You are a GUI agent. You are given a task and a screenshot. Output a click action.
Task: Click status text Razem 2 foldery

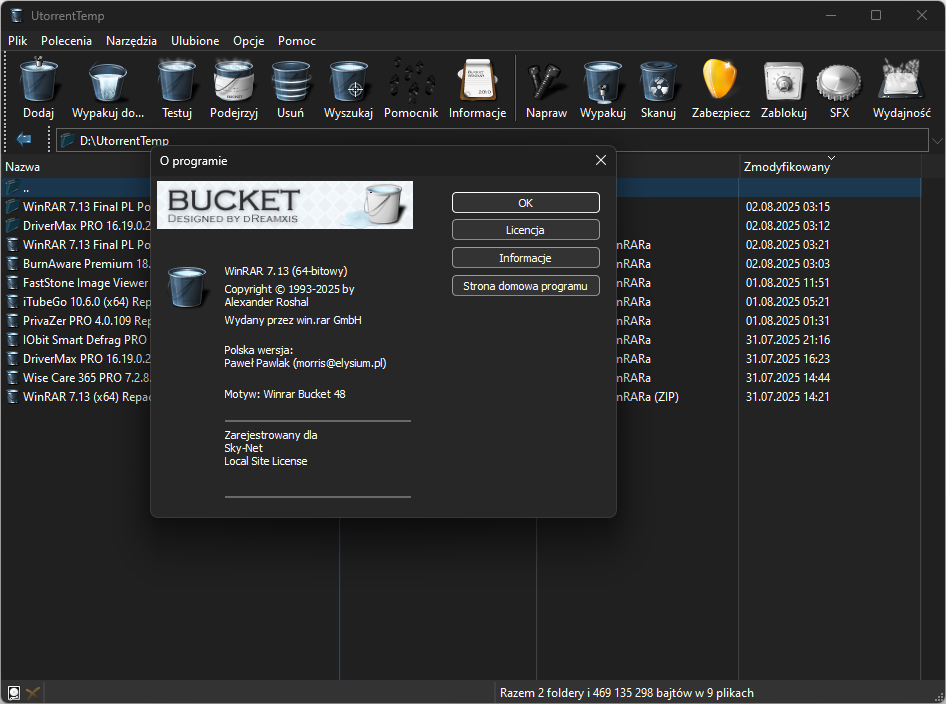(x=626, y=693)
